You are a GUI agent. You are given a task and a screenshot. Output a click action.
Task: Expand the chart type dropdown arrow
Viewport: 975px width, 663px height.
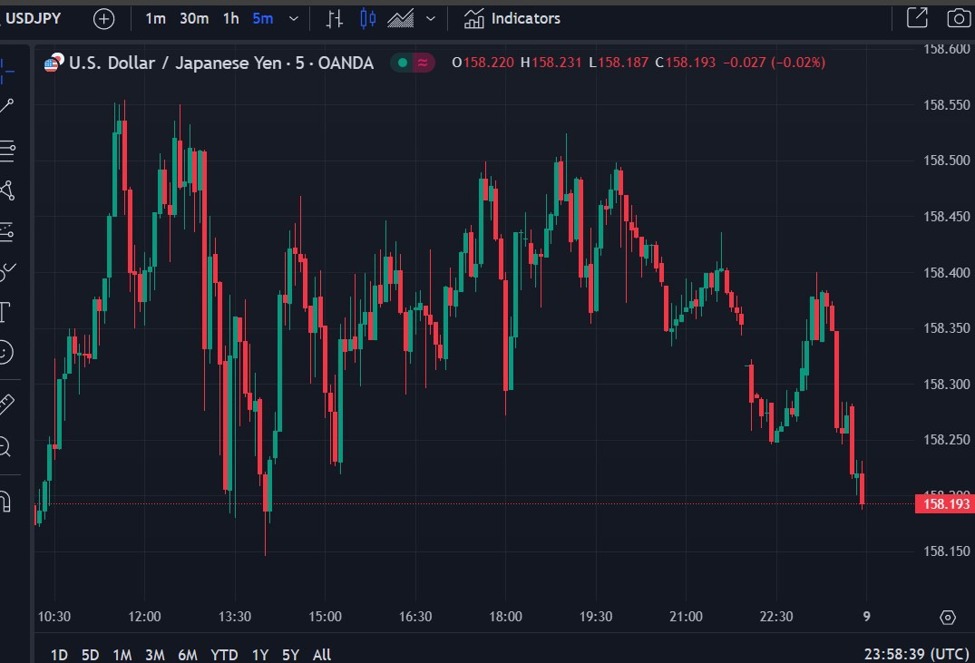click(431, 18)
